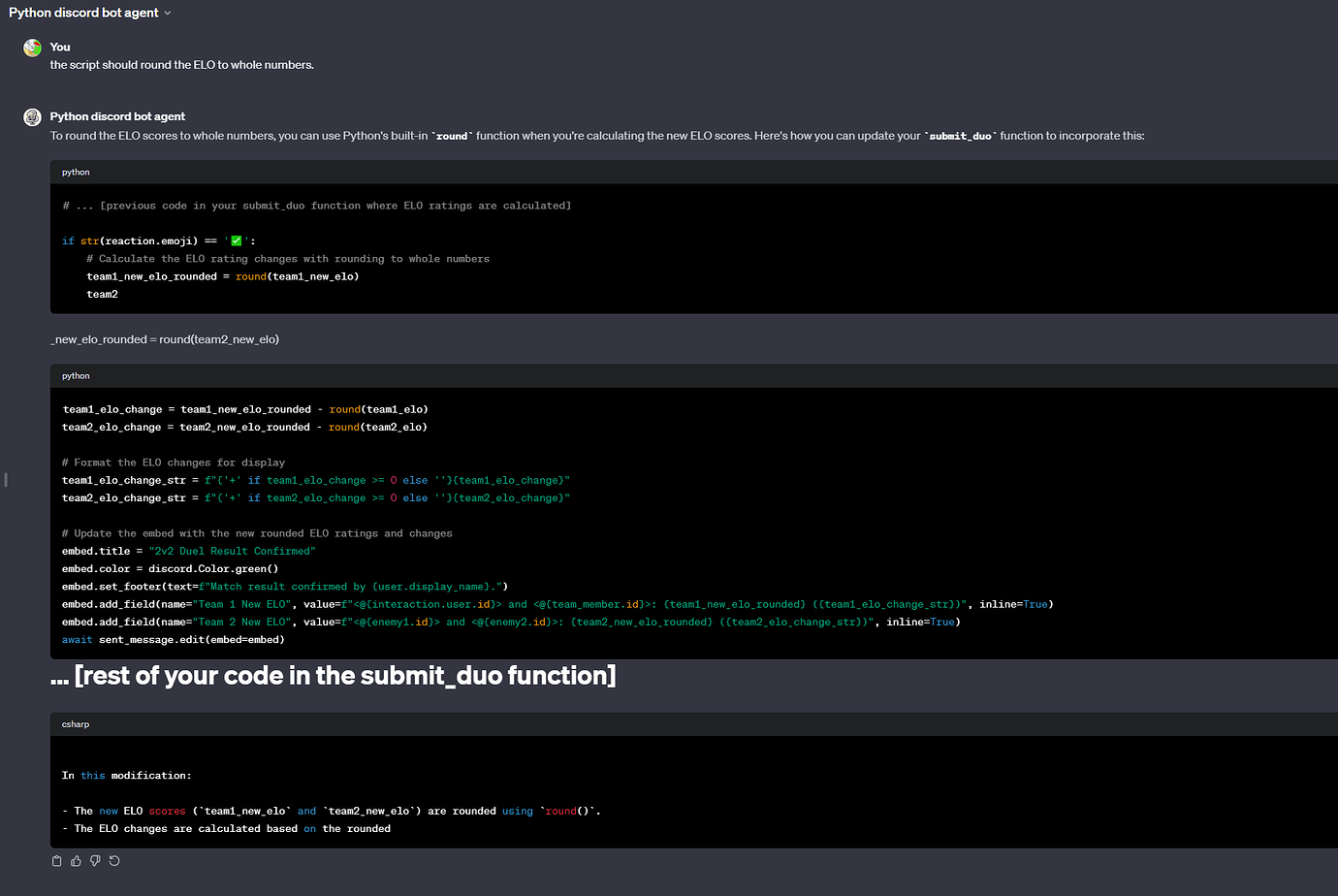Click the Python discord bot agent avatar
The image size is (1338, 896).
click(32, 115)
